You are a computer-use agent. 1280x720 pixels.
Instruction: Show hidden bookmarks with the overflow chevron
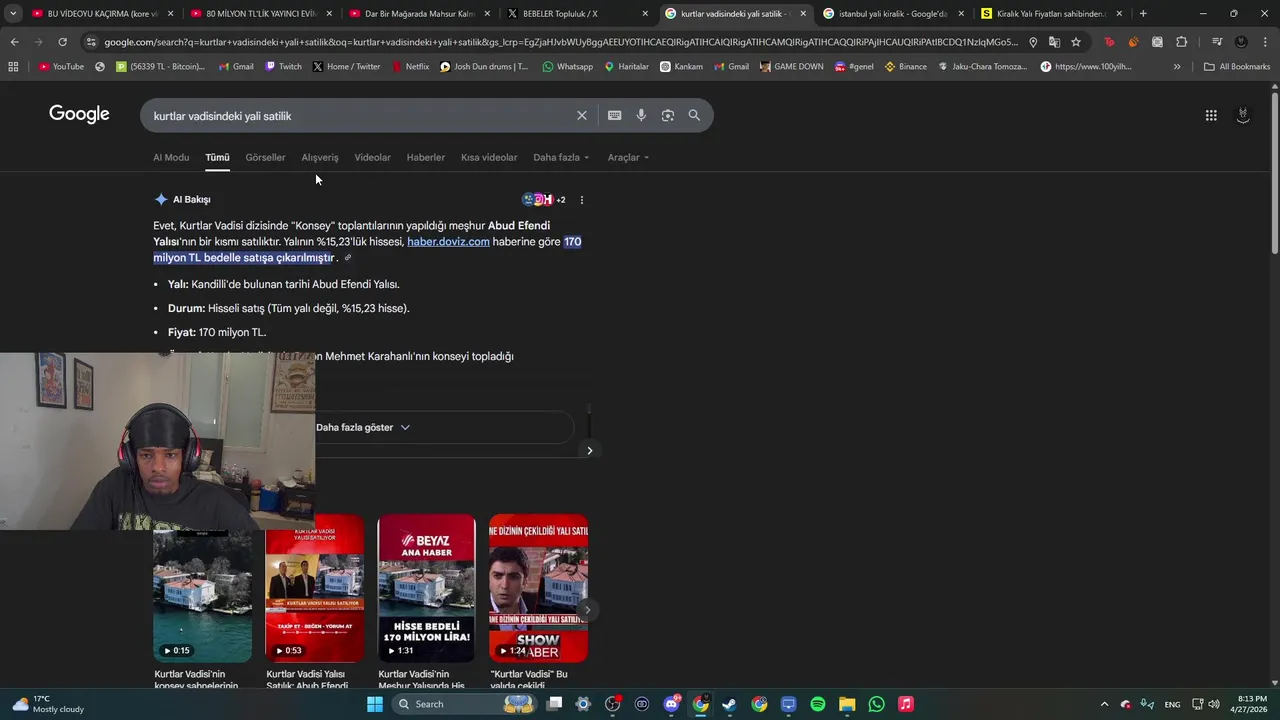pyautogui.click(x=1177, y=66)
